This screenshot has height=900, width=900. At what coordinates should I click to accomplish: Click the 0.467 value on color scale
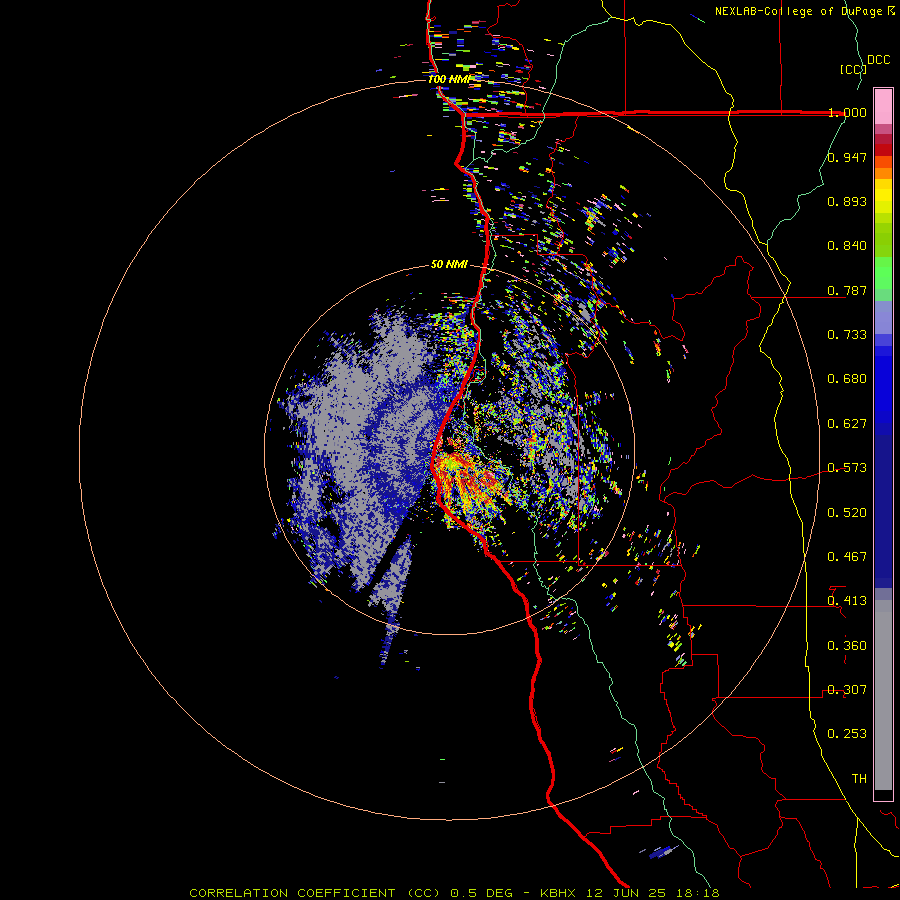click(847, 557)
